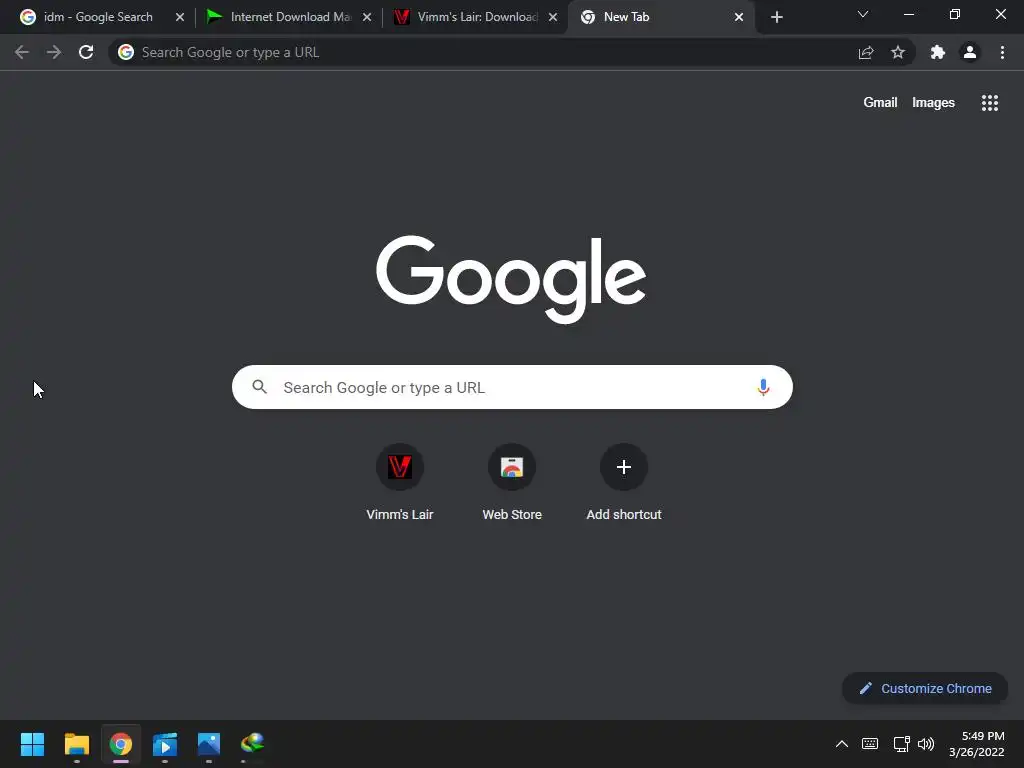The height and width of the screenshot is (768, 1024).
Task: Bookmark this tab with the star icon
Action: [x=898, y=52]
